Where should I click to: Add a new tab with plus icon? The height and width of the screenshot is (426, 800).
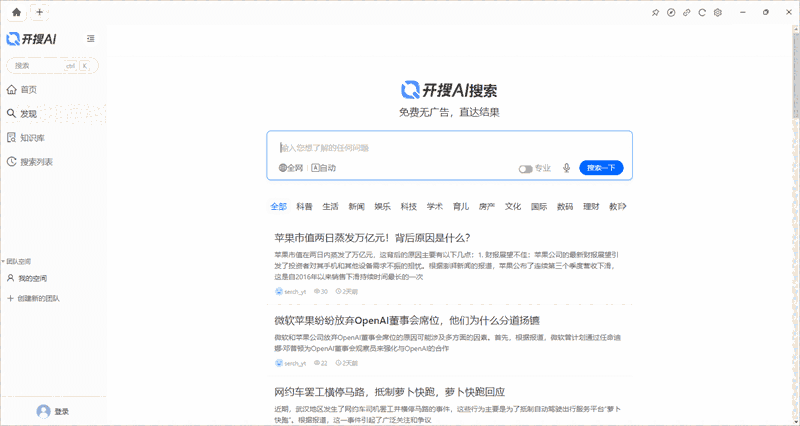tap(39, 12)
